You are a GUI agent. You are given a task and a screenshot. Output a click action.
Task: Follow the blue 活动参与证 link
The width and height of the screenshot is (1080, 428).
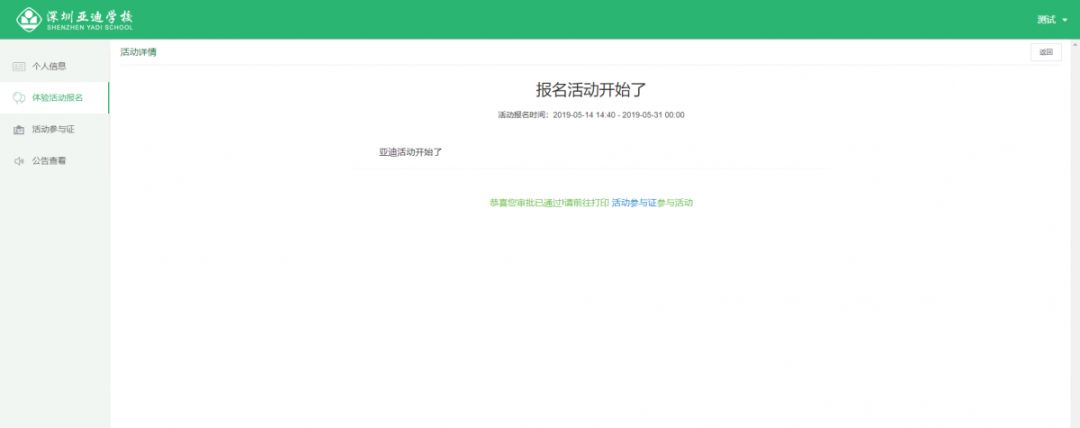pos(634,203)
